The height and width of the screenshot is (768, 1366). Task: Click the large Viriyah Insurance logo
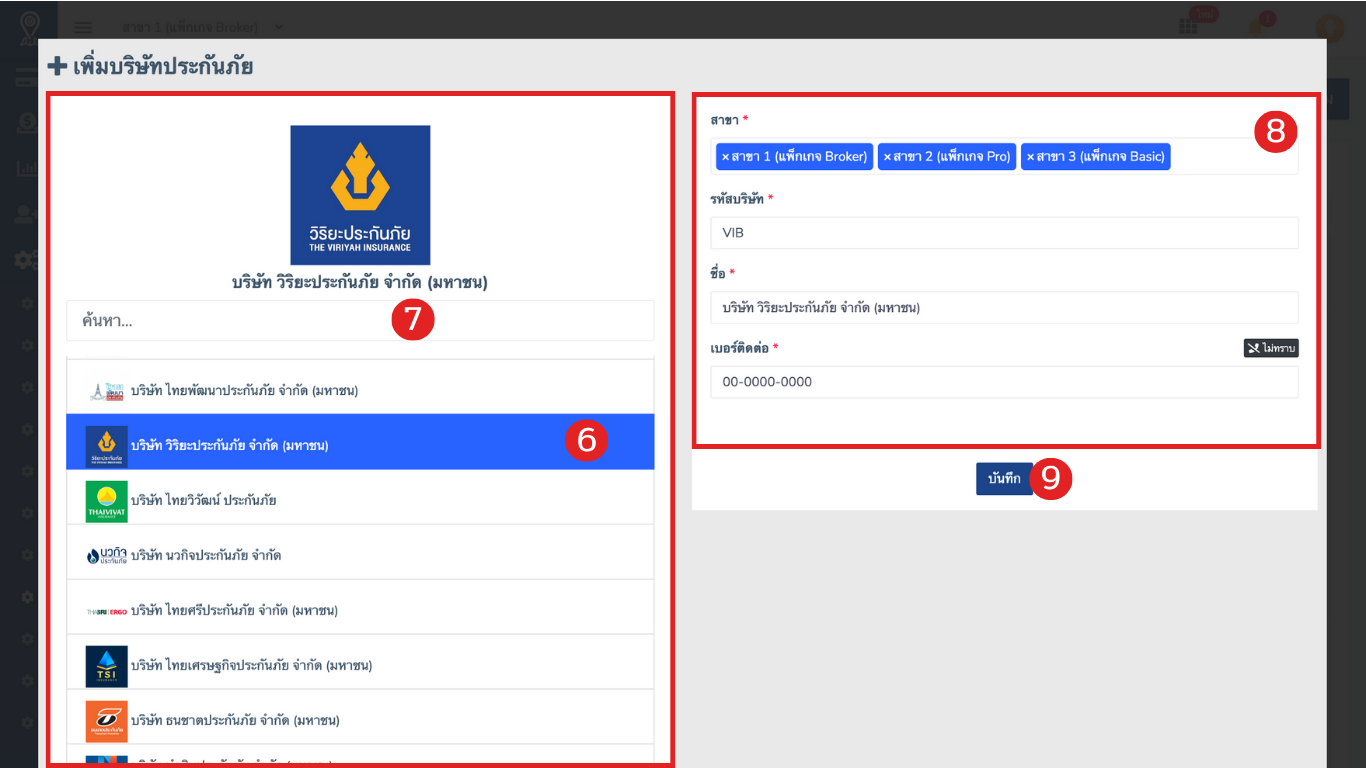(x=360, y=195)
